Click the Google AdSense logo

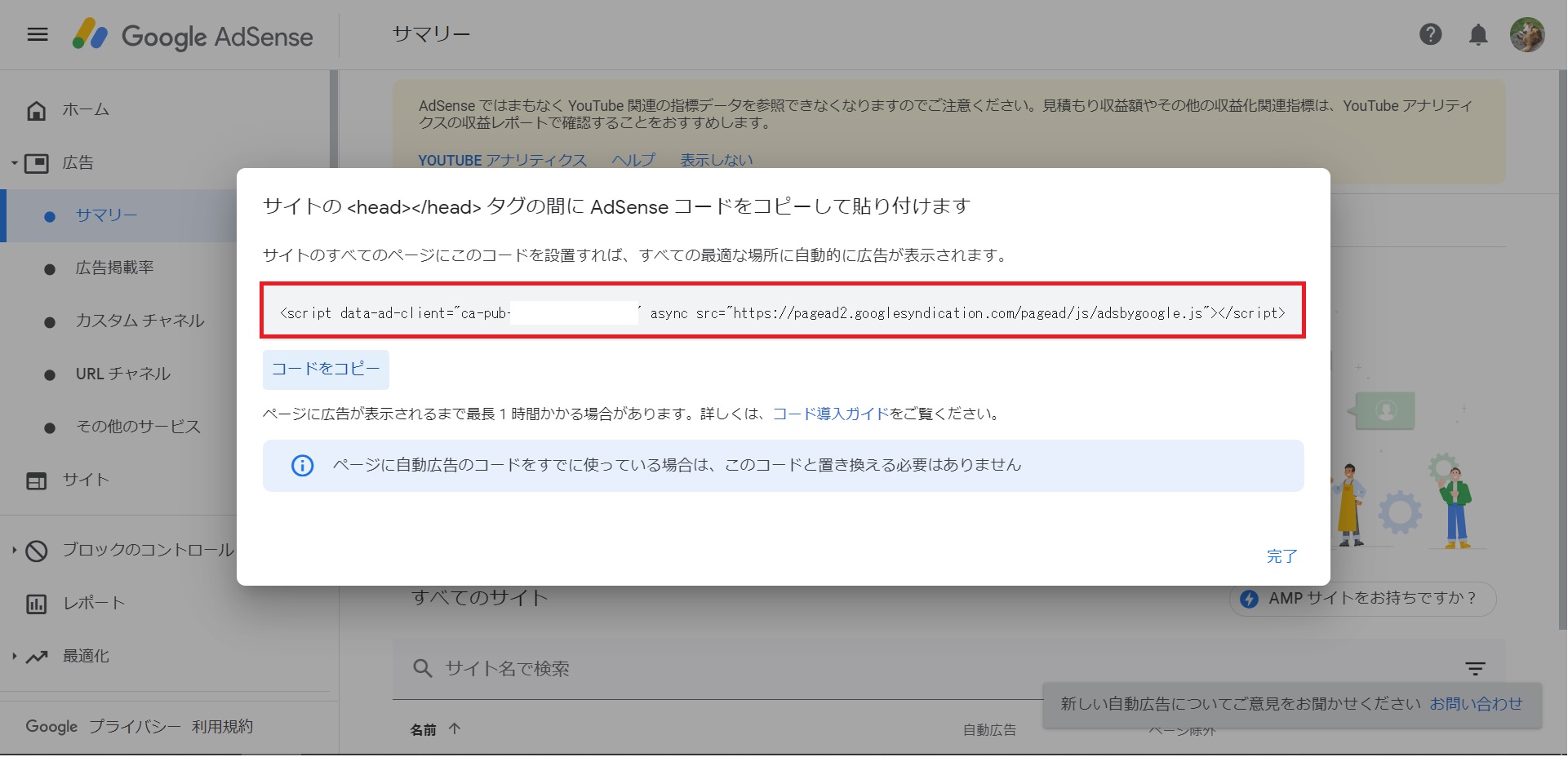[193, 35]
